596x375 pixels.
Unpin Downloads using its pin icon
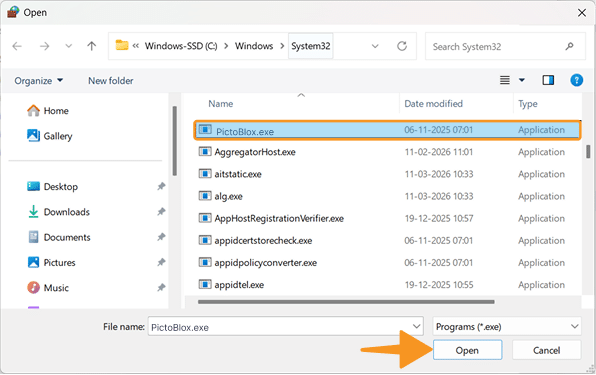tap(161, 212)
